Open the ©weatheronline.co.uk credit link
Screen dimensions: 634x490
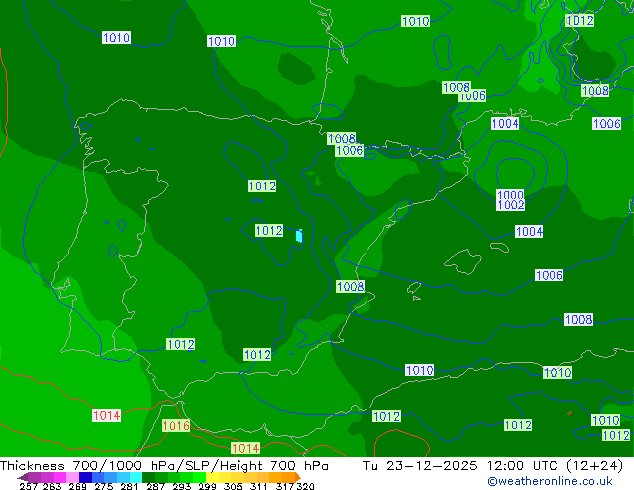coord(550,481)
